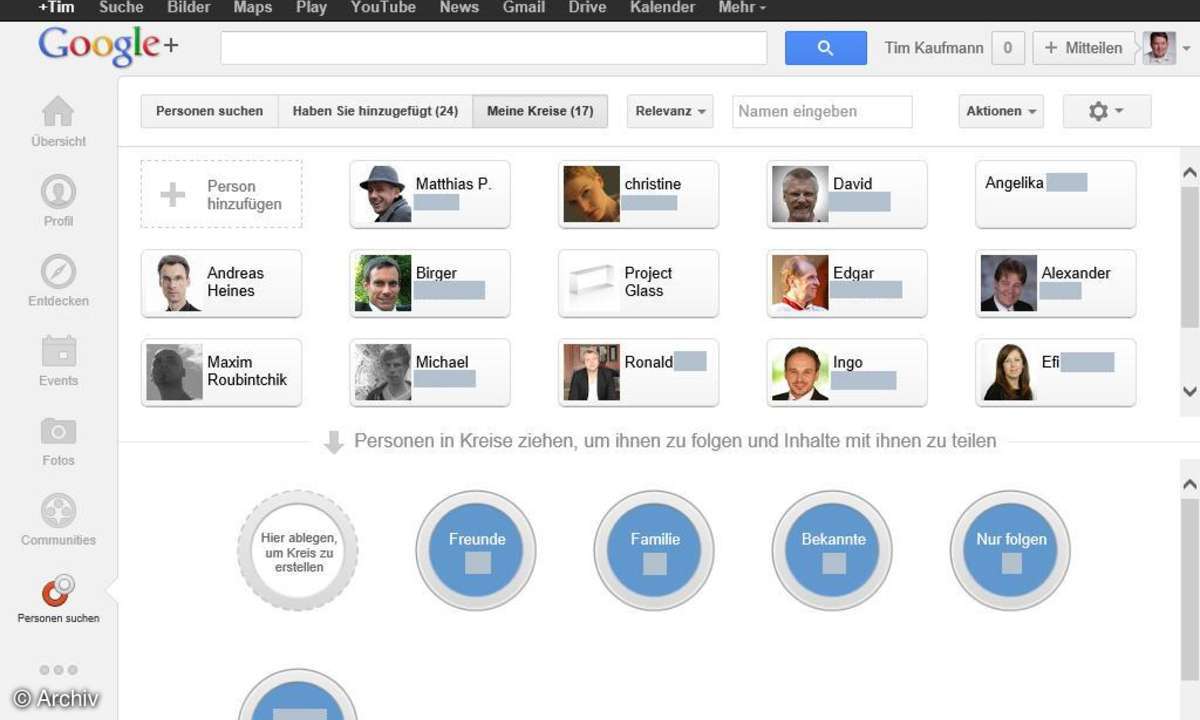Open the Familie circle
This screenshot has height=720, width=1200.
(x=654, y=550)
